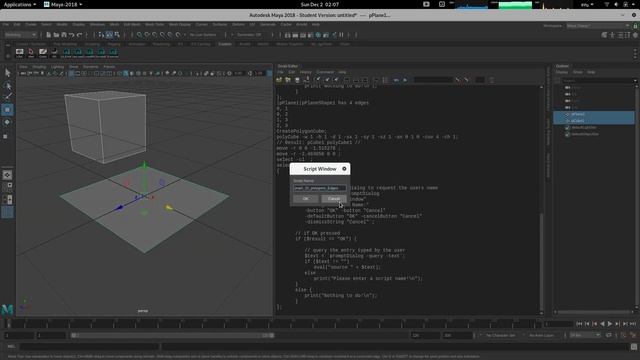Execute all icon in Script Editor toolbar
This screenshot has height=360, width=640.
coord(396,80)
